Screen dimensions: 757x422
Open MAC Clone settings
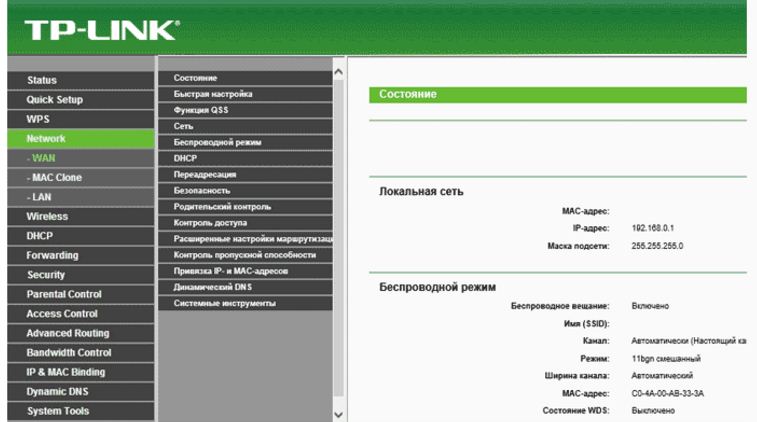55,177
